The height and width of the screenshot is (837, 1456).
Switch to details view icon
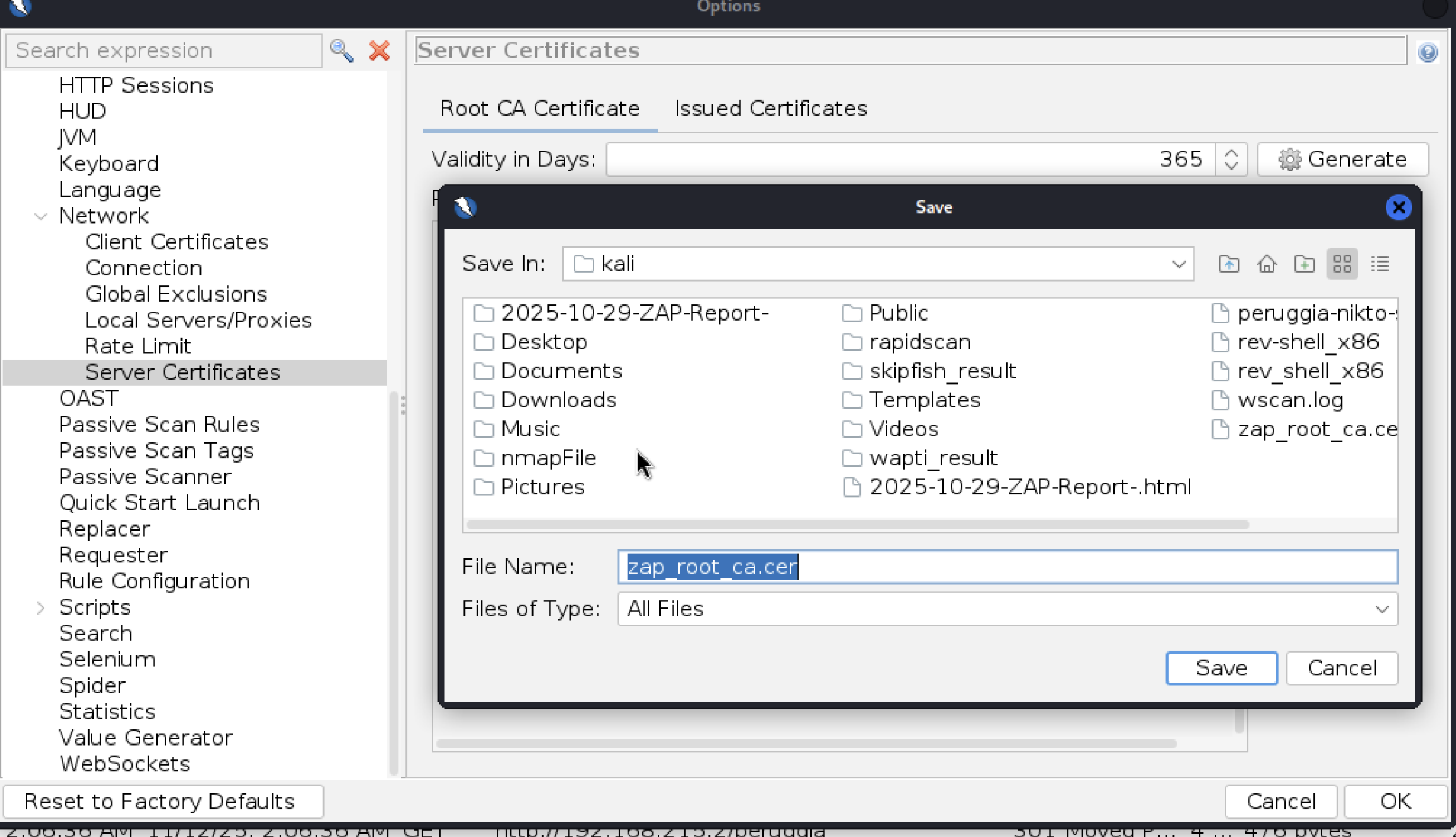pos(1380,264)
